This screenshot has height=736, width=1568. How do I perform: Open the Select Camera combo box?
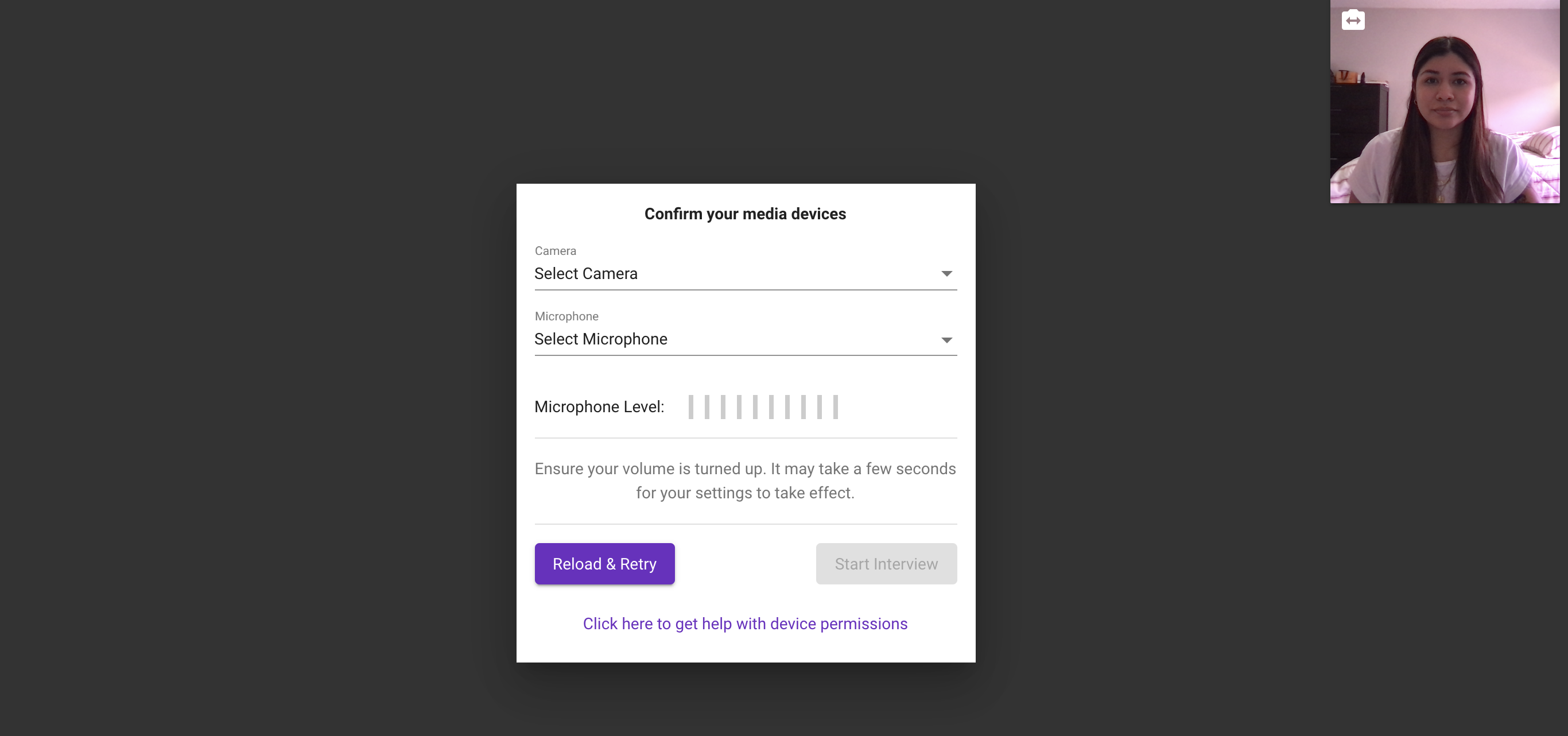tap(745, 274)
